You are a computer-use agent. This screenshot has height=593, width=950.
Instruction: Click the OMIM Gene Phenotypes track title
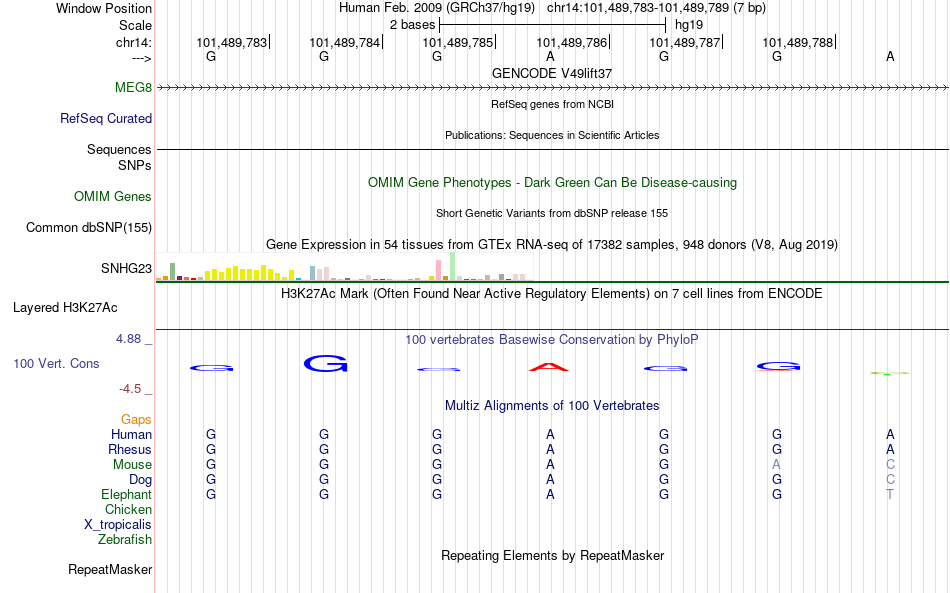point(553,183)
